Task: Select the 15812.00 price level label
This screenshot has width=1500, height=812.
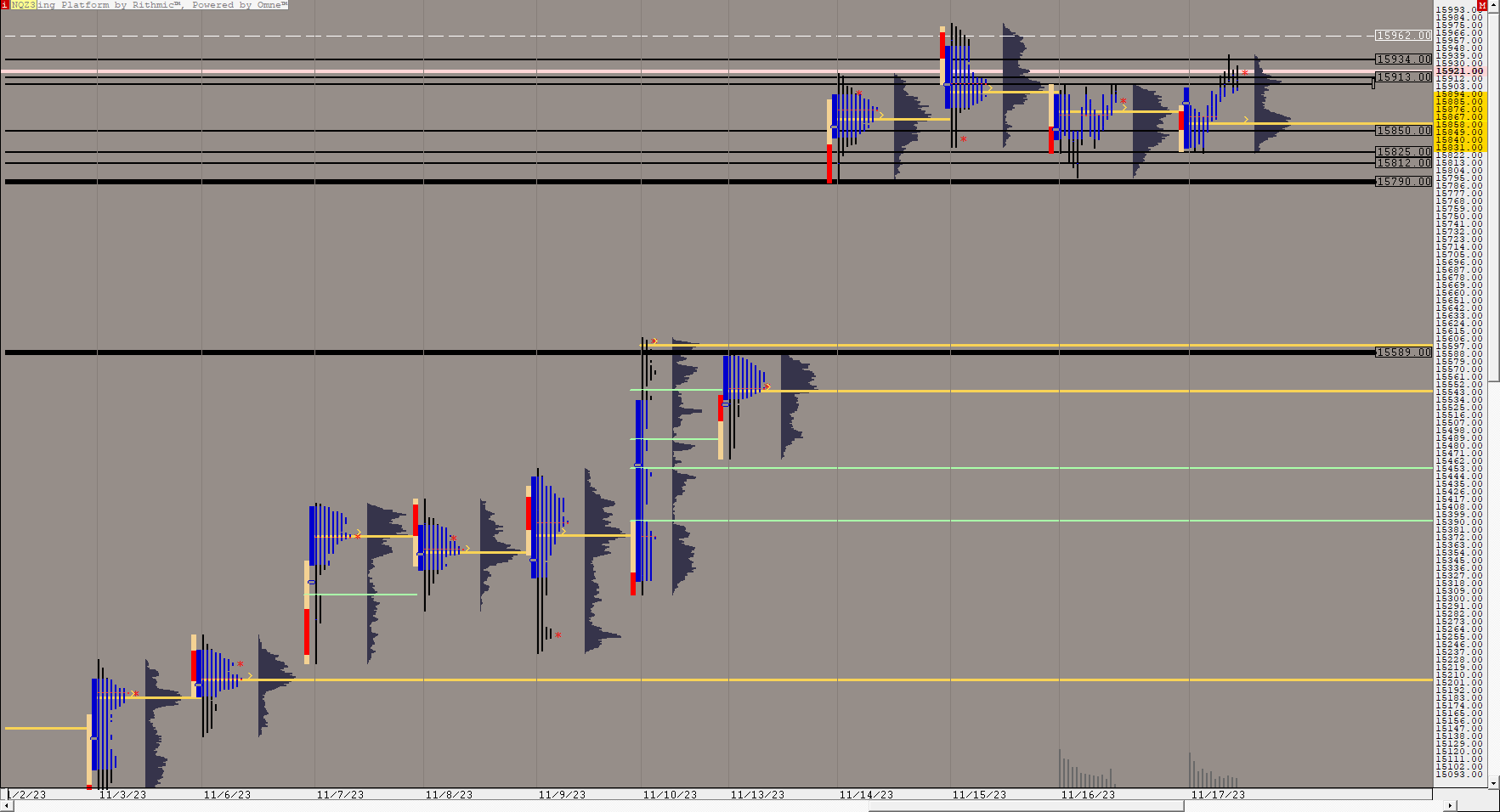Action: (1404, 163)
